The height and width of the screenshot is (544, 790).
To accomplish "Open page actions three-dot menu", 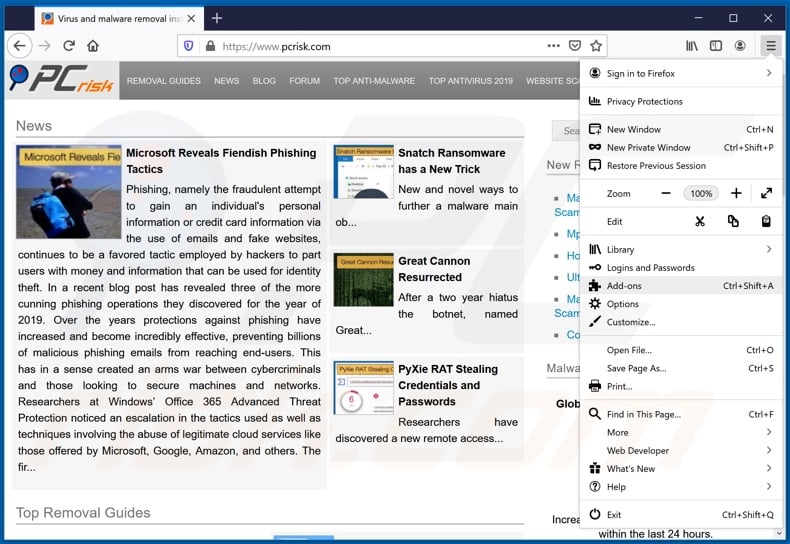I will pos(553,46).
